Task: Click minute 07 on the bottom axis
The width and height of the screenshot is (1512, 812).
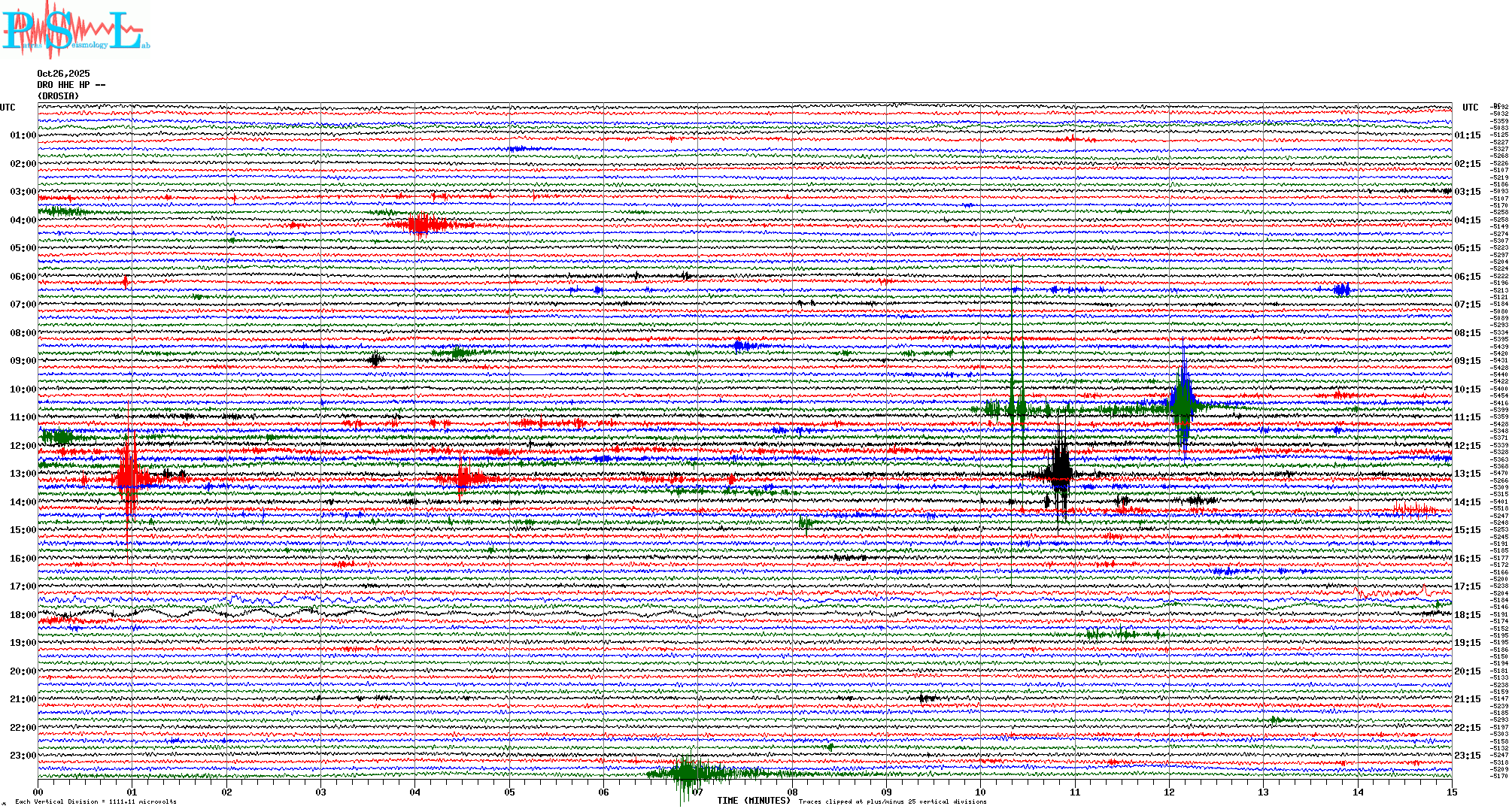Action: 698,792
